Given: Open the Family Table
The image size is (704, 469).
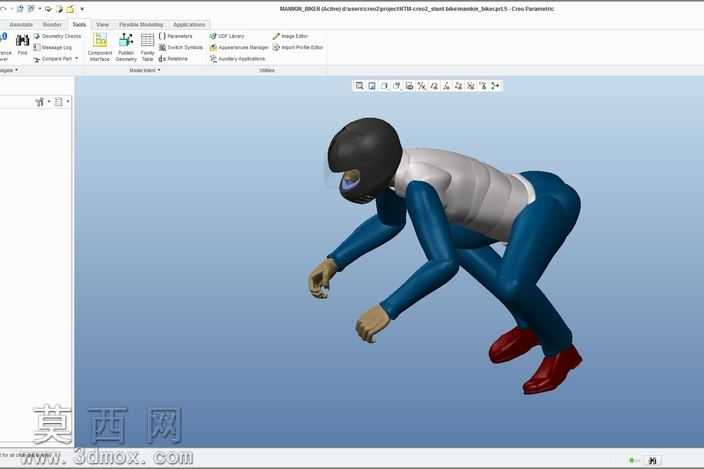Looking at the screenshot, I should pos(147,47).
